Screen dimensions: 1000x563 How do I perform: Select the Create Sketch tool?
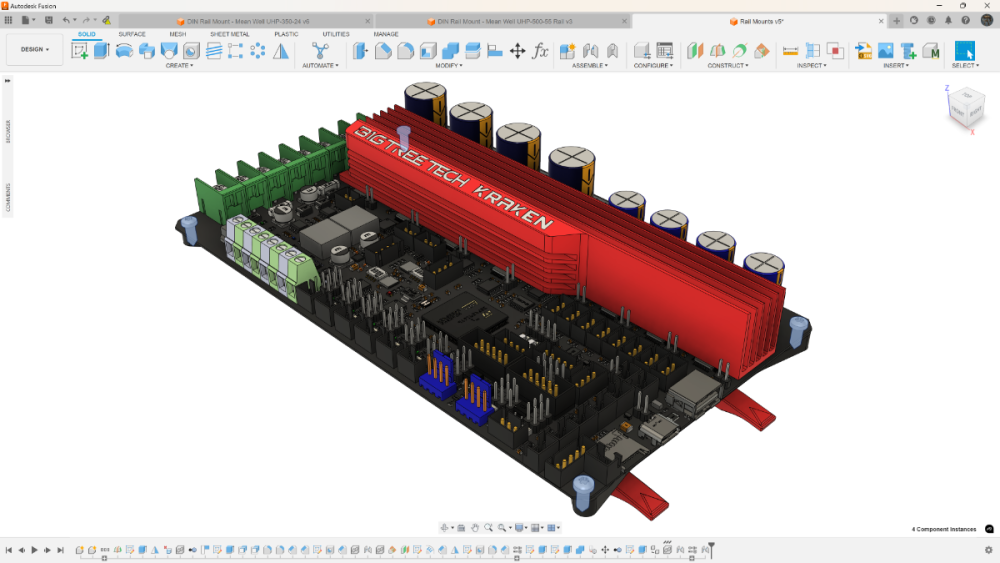[80, 51]
